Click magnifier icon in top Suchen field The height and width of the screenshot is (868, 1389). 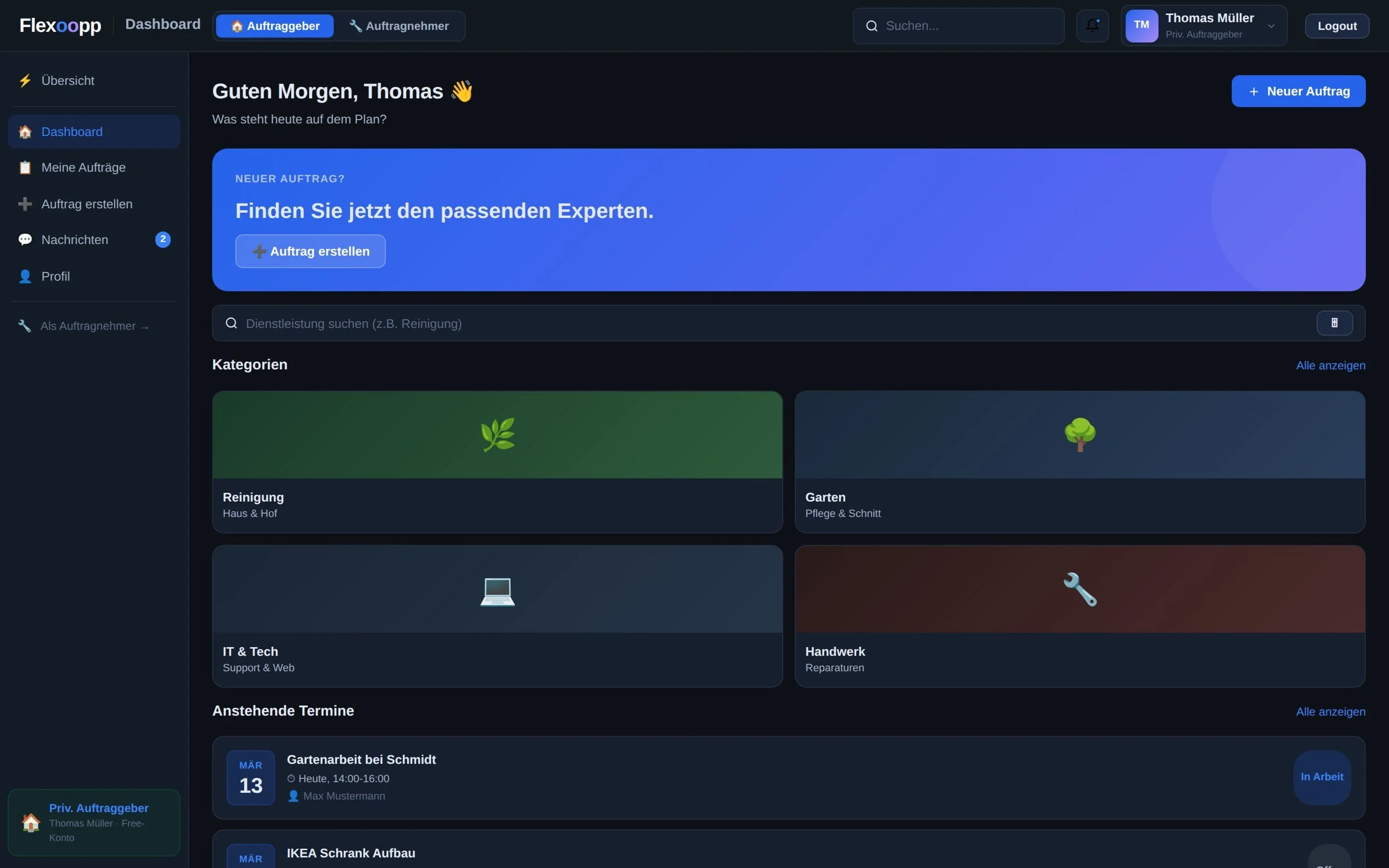click(x=872, y=25)
